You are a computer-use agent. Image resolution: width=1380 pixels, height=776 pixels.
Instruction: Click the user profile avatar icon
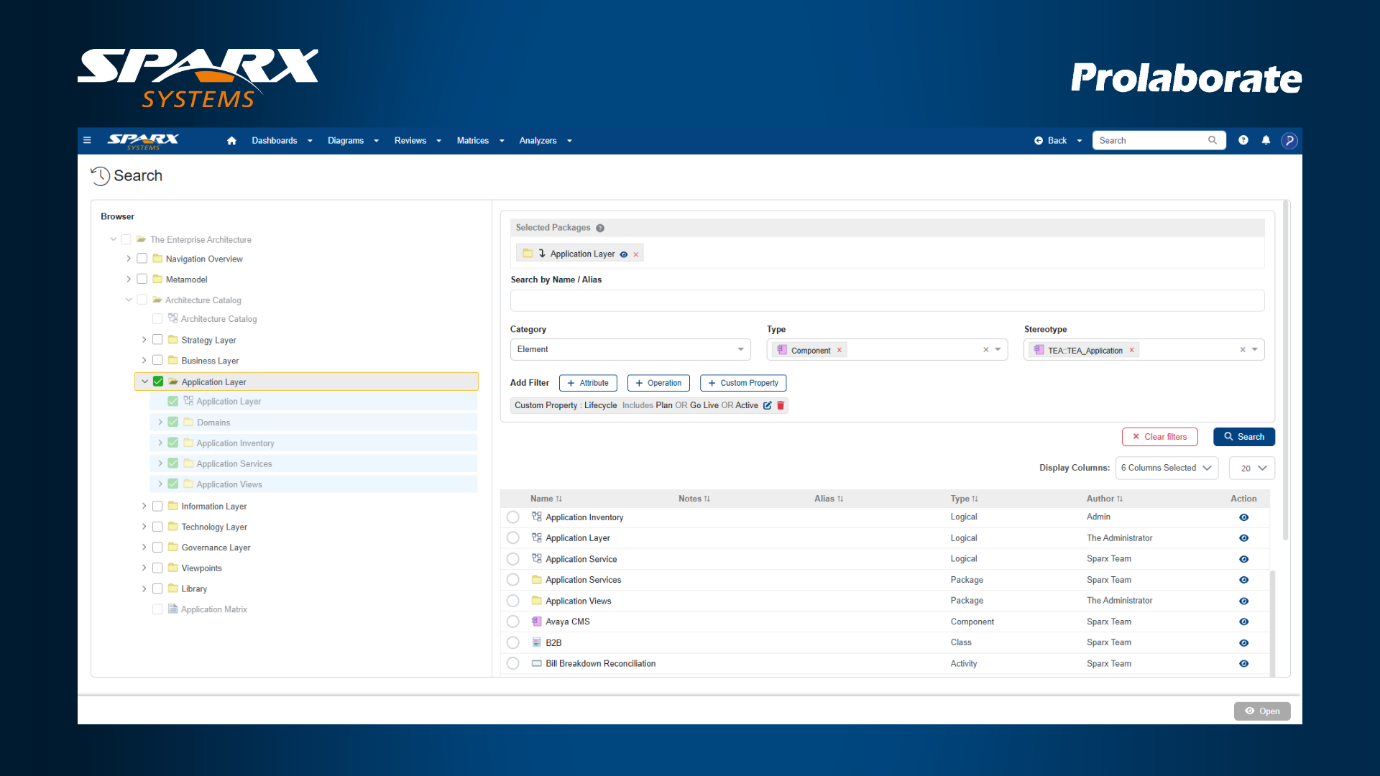tap(1289, 141)
